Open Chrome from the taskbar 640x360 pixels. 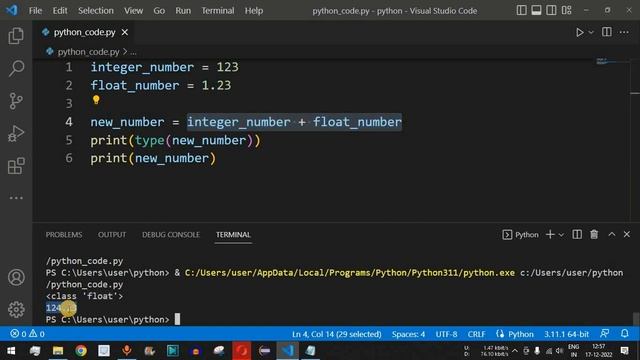click(81, 351)
